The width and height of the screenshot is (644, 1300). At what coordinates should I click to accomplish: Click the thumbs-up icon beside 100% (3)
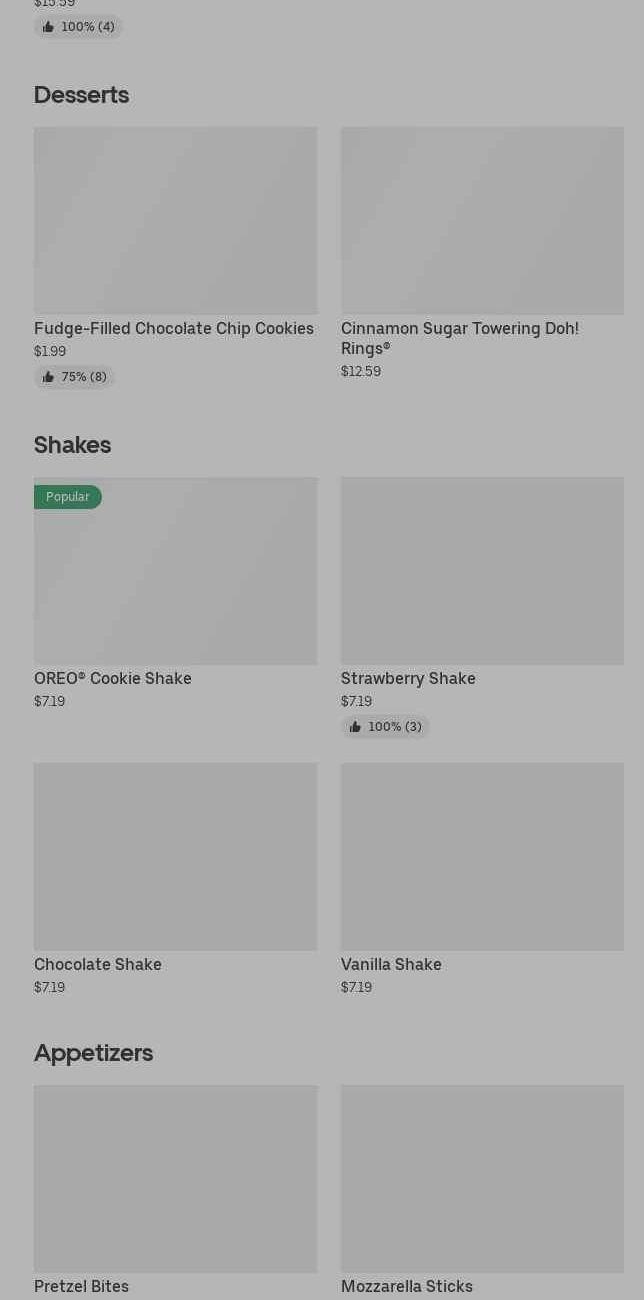355,727
